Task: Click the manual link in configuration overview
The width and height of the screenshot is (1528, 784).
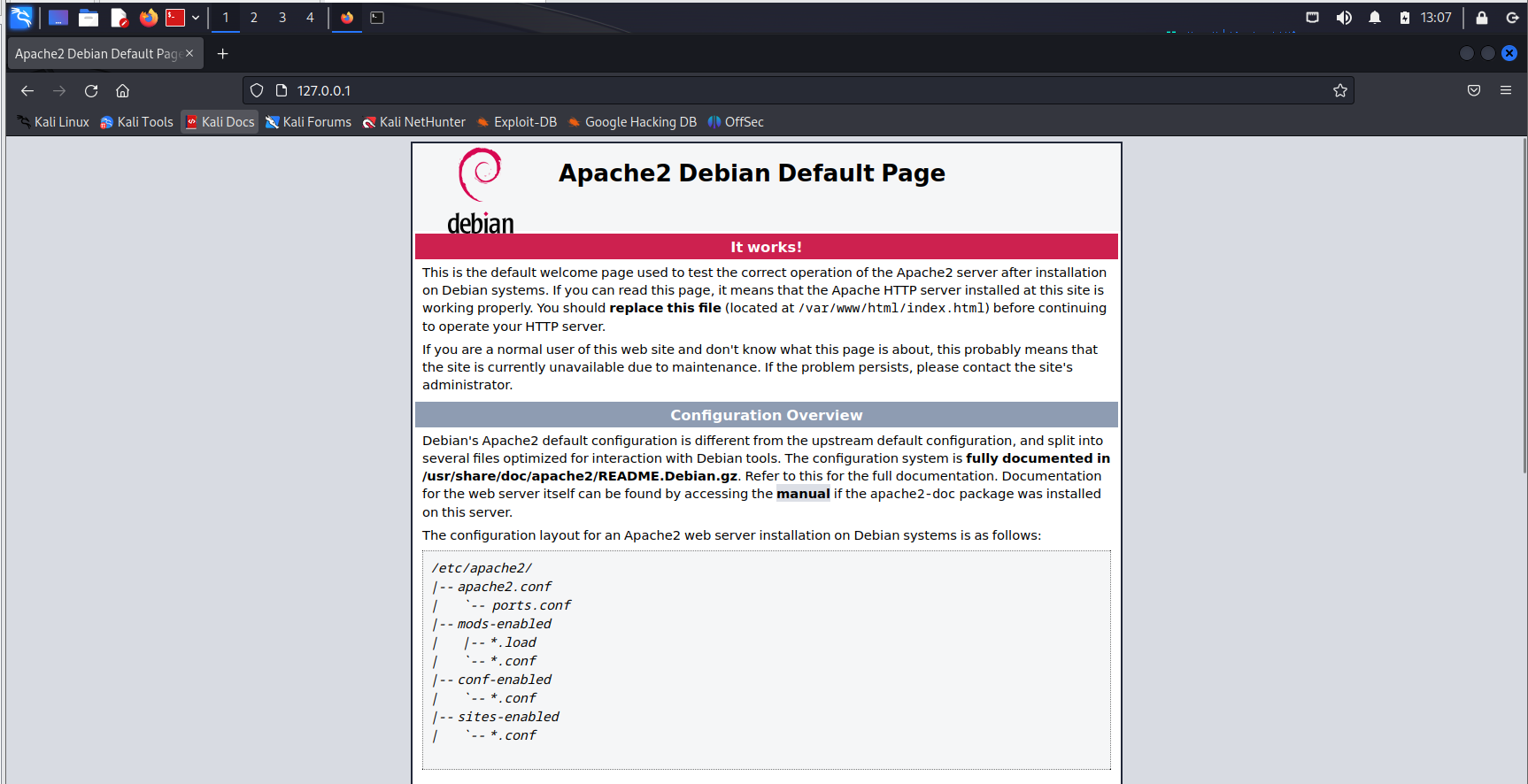Action: point(803,494)
